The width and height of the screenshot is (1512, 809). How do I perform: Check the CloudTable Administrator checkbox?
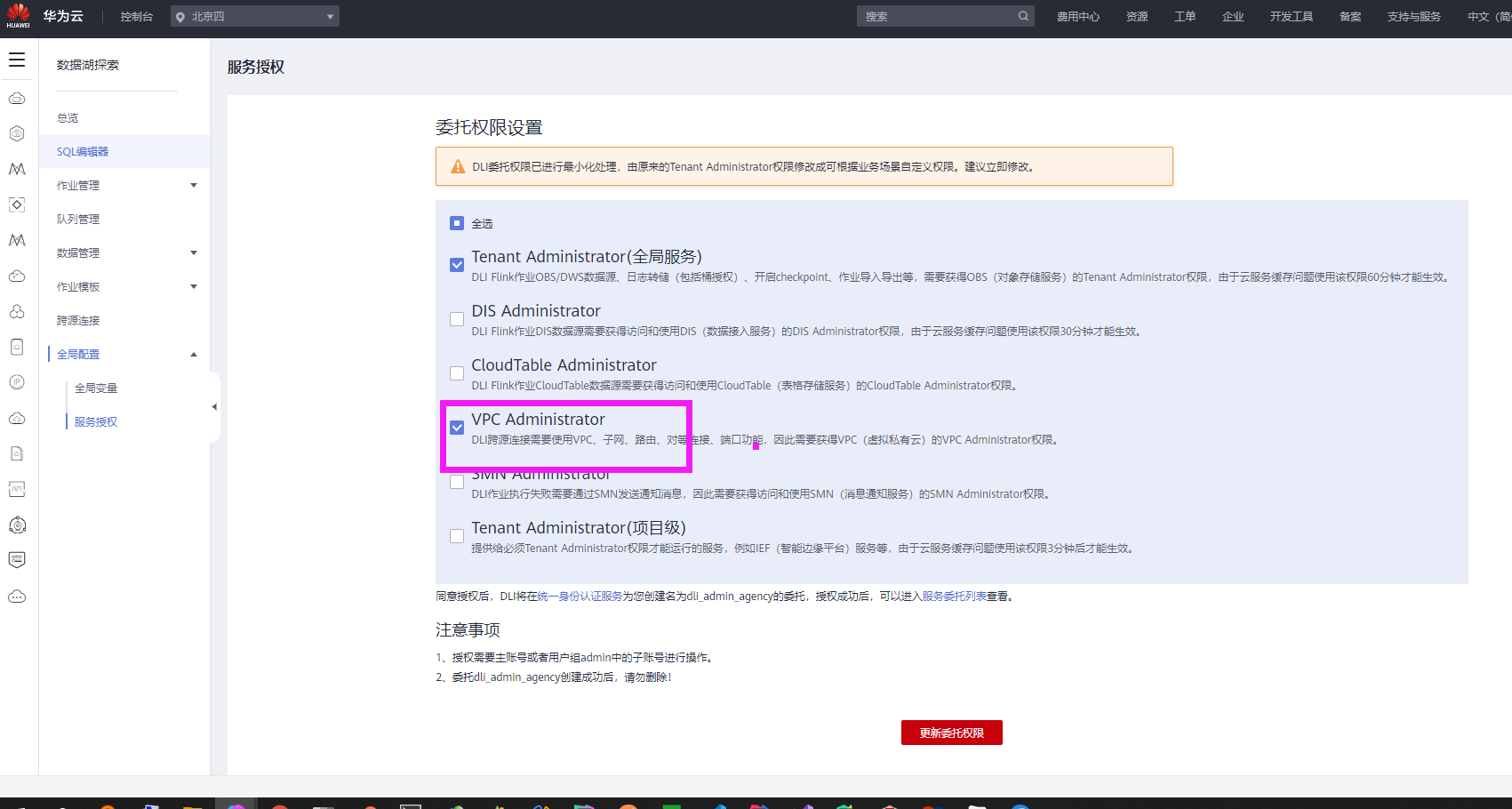(457, 373)
